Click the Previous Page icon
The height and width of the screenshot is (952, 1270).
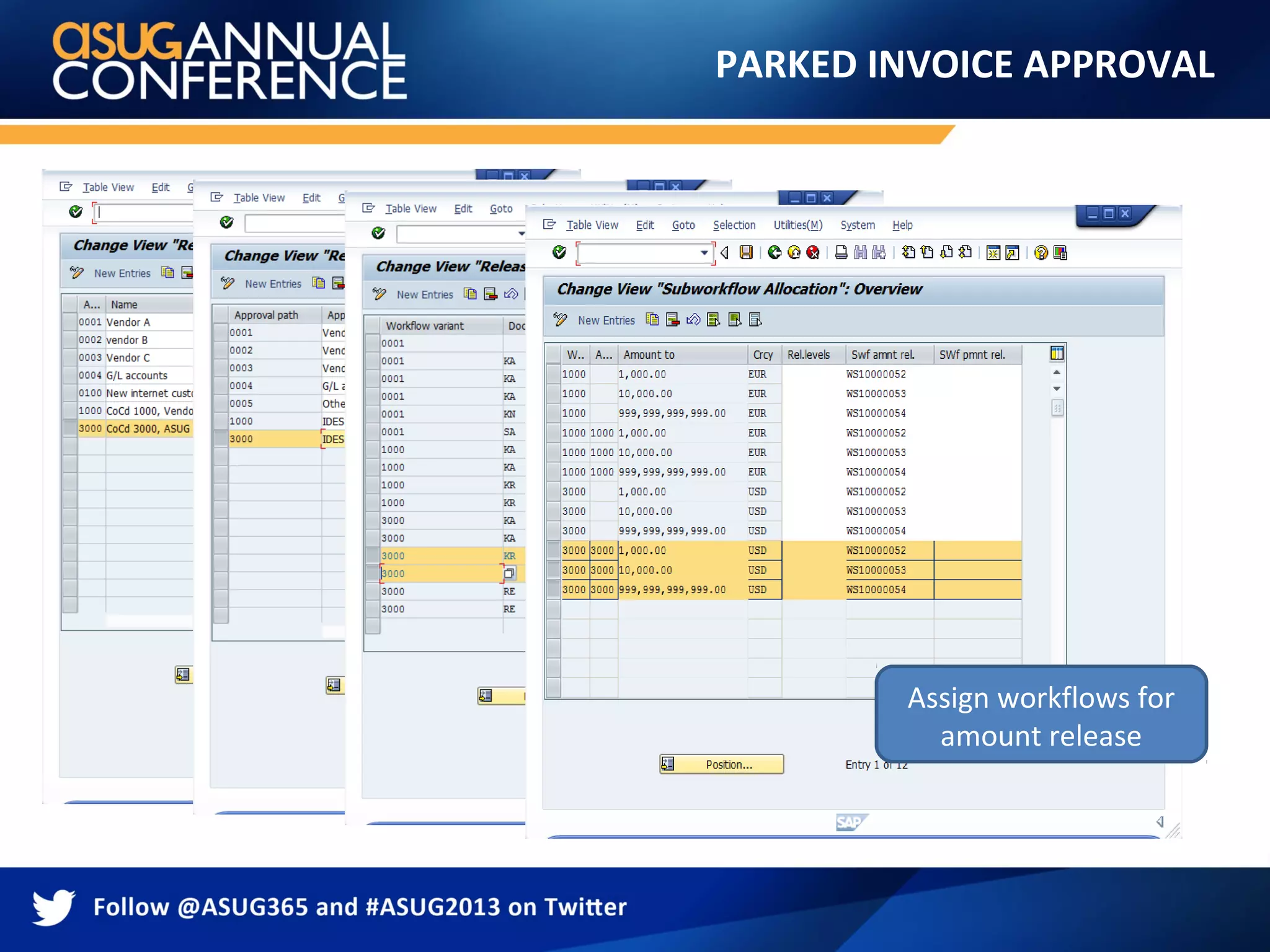tap(927, 252)
